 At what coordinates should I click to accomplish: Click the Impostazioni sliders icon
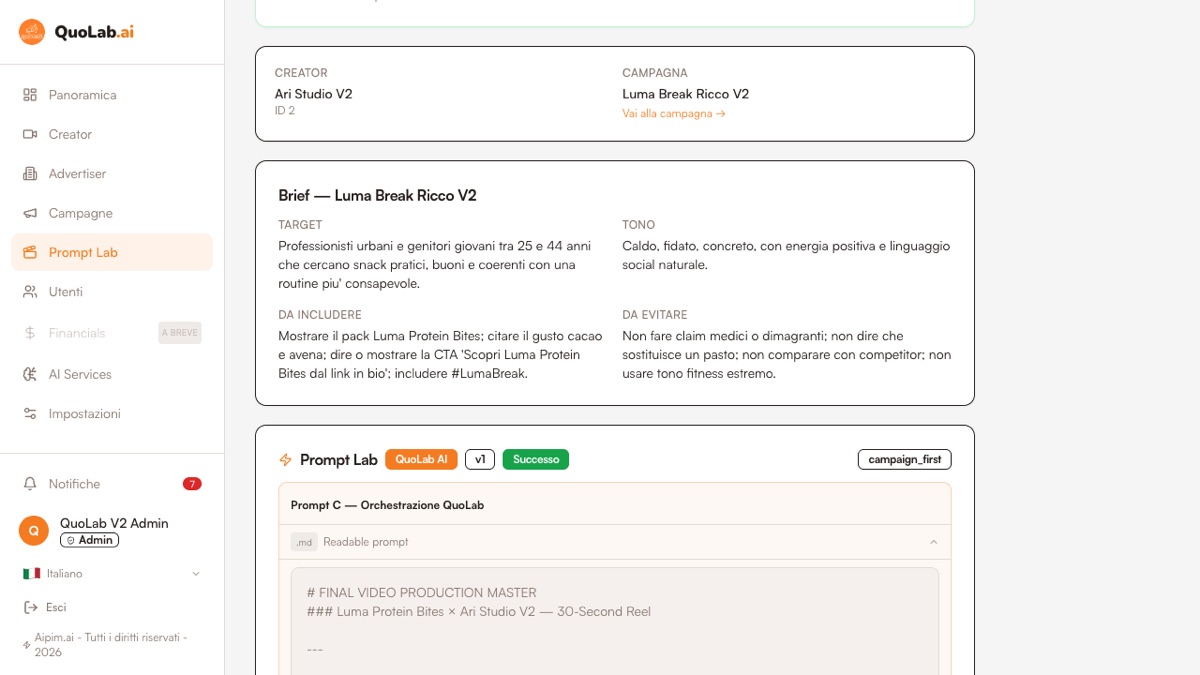[30, 414]
